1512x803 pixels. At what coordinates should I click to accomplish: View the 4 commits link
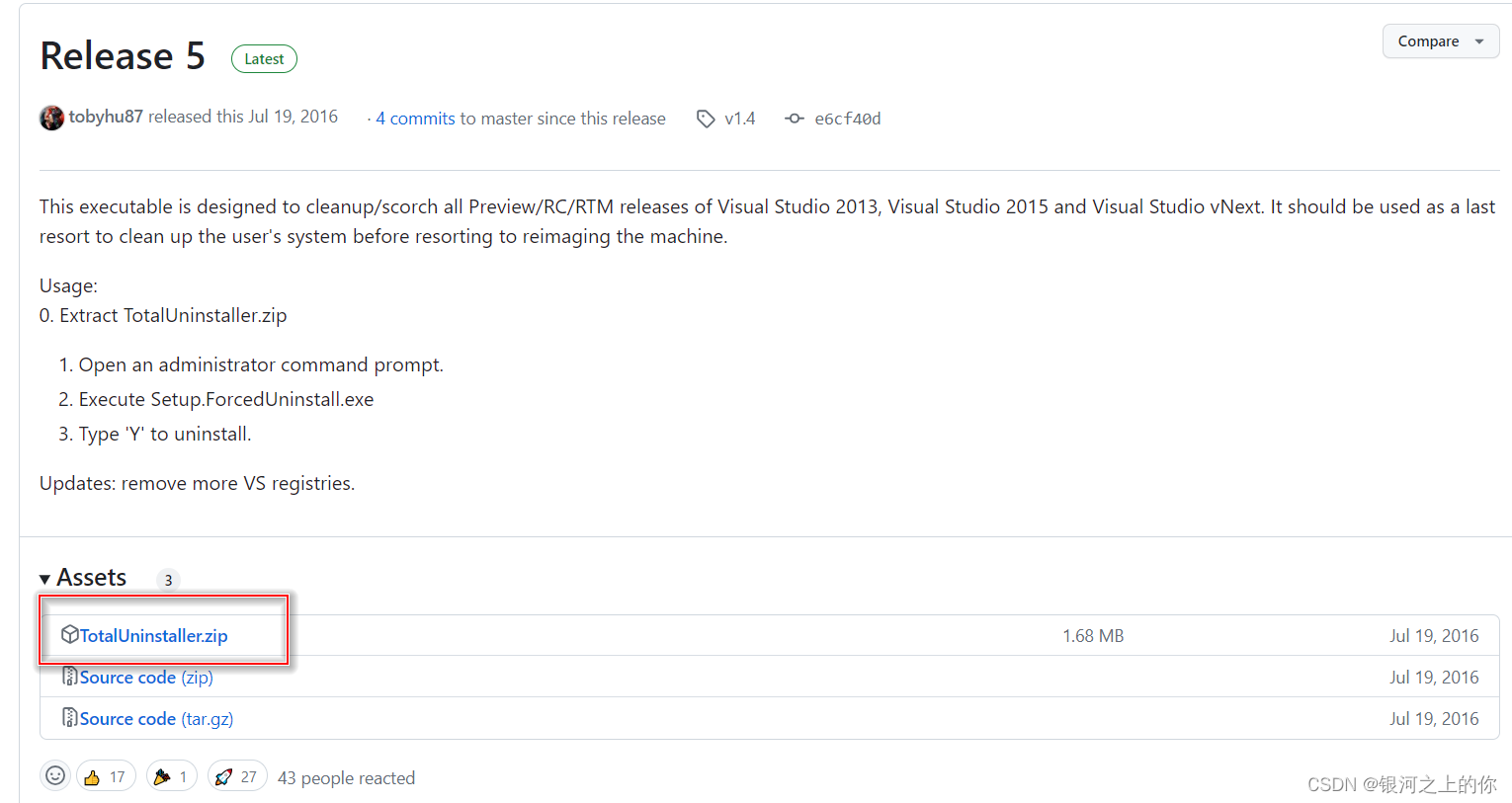[415, 119]
